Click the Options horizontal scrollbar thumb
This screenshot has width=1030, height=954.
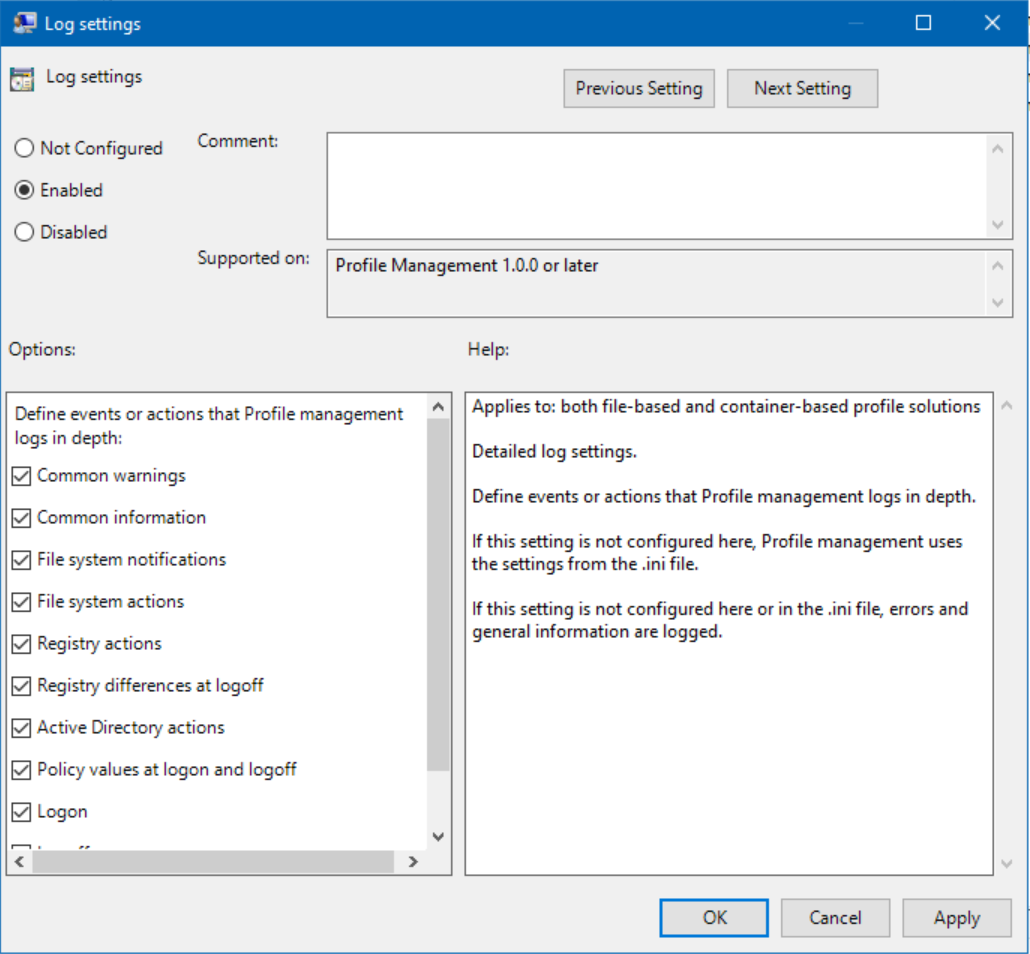pos(213,861)
